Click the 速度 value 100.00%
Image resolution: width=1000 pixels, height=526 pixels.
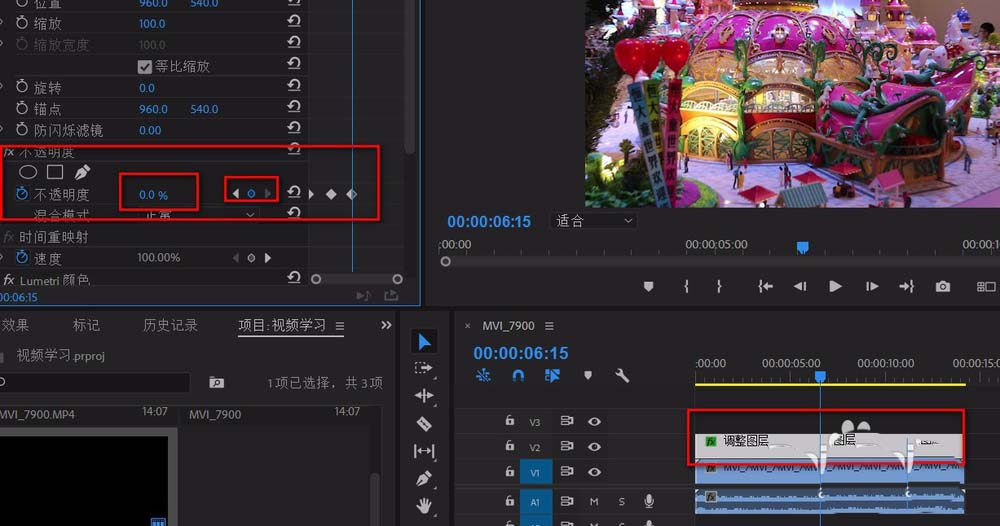159,258
